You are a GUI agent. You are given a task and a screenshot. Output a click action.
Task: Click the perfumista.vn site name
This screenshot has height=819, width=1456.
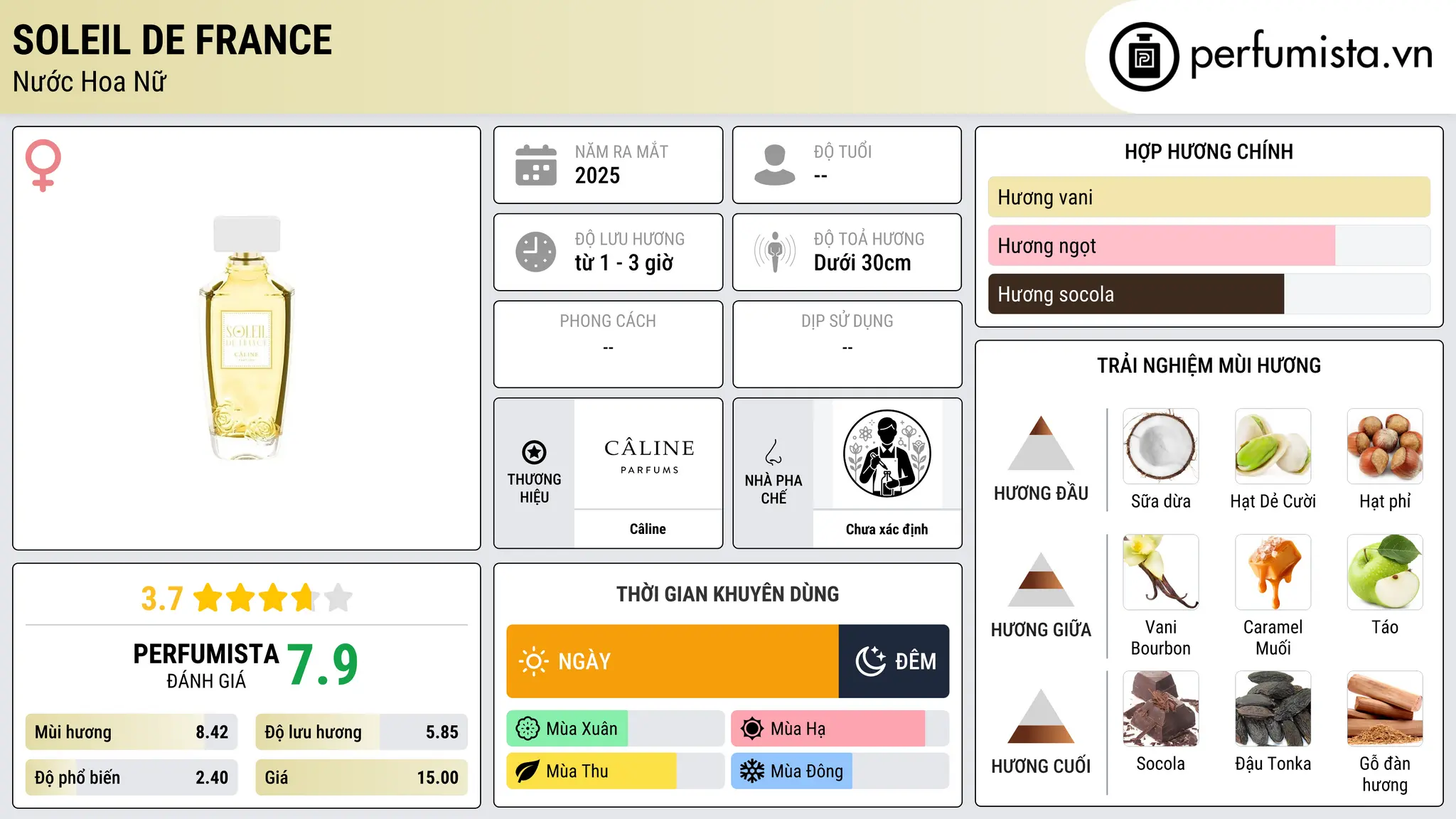point(1312,54)
